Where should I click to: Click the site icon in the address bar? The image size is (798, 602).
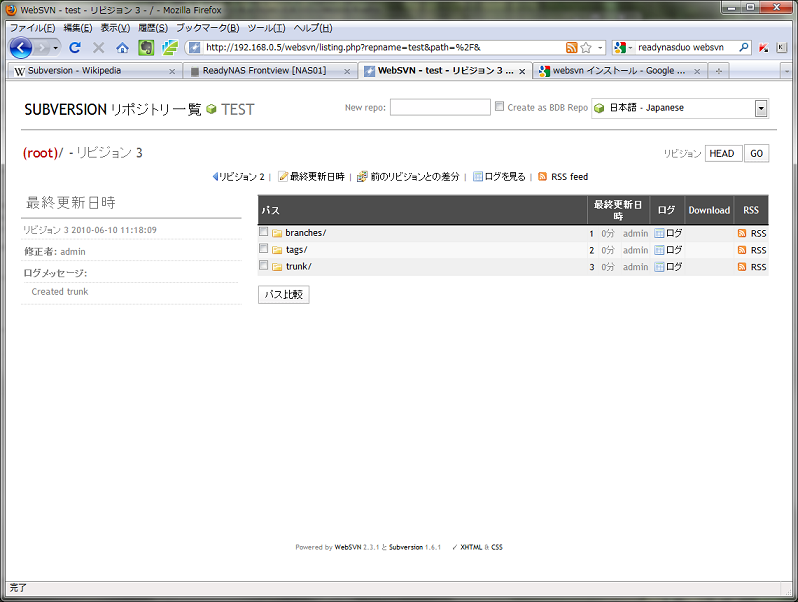[x=194, y=48]
